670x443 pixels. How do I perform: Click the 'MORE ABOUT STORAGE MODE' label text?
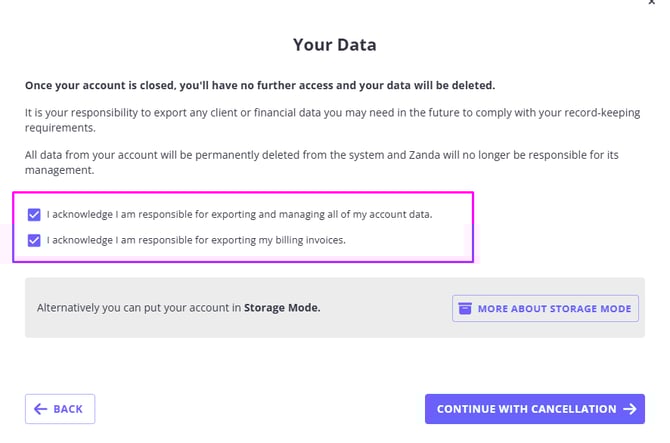point(555,308)
